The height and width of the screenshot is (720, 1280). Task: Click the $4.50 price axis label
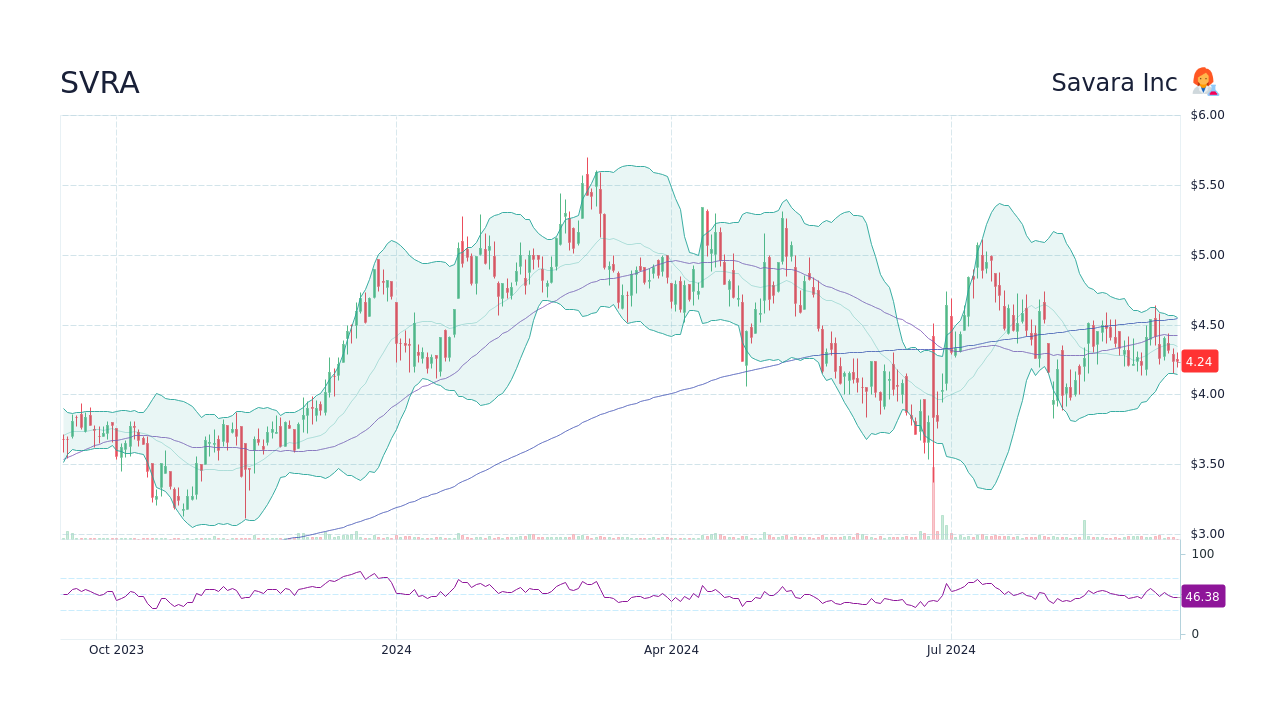coord(1207,325)
